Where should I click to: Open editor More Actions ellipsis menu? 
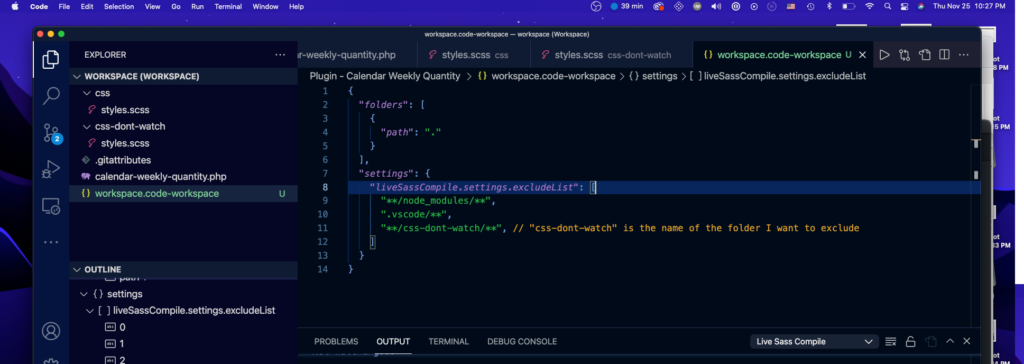click(965, 55)
